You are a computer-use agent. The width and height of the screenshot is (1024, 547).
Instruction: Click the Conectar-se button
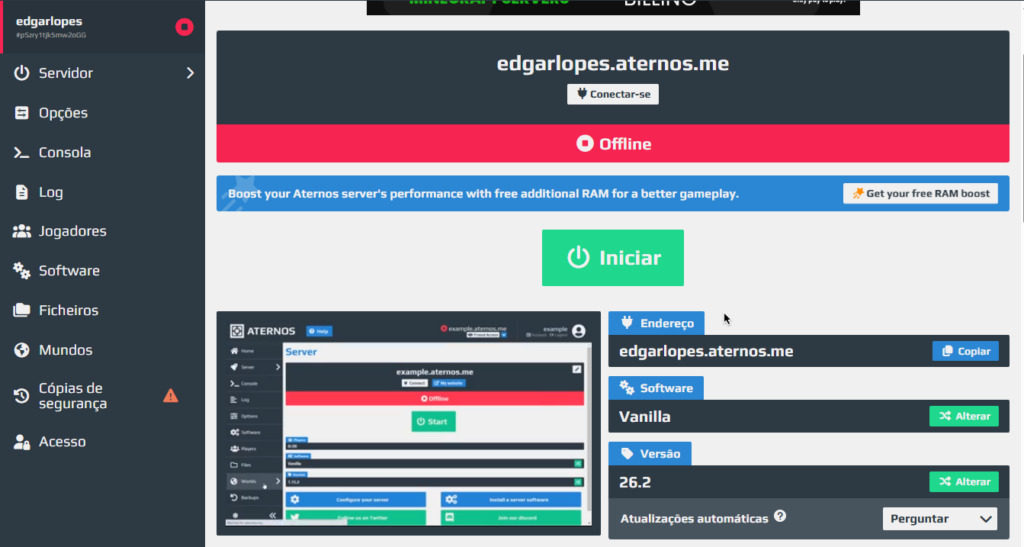point(613,94)
